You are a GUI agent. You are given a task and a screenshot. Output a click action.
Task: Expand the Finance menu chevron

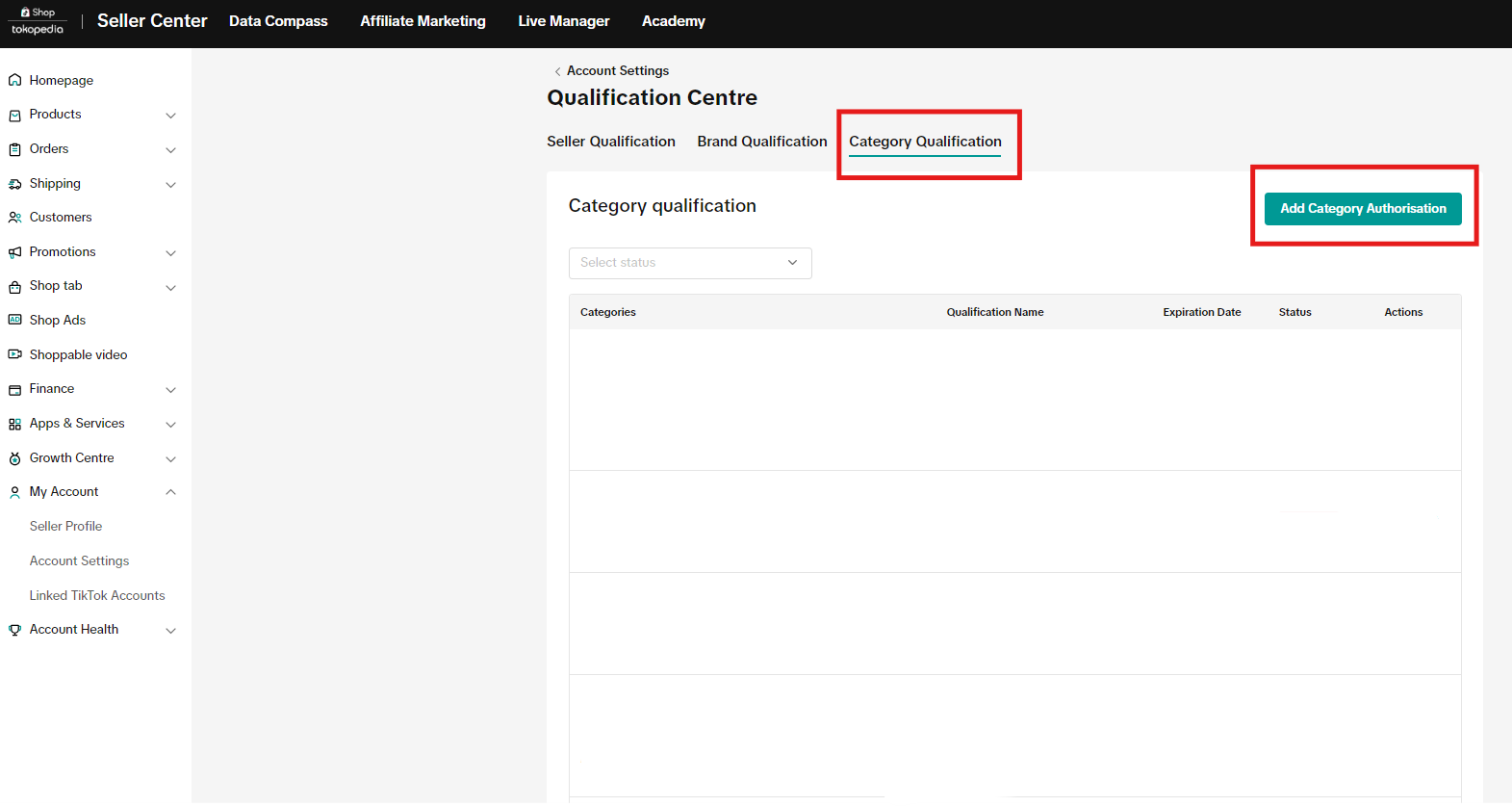[170, 390]
